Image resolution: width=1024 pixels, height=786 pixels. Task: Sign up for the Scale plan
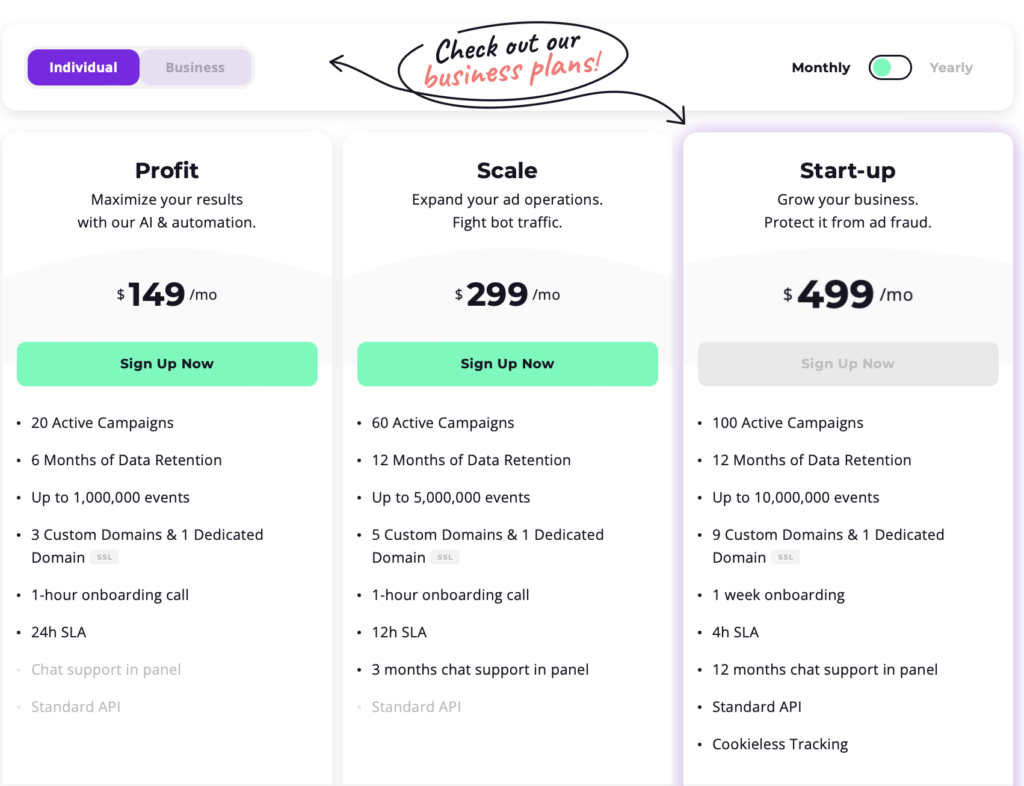[x=507, y=364]
